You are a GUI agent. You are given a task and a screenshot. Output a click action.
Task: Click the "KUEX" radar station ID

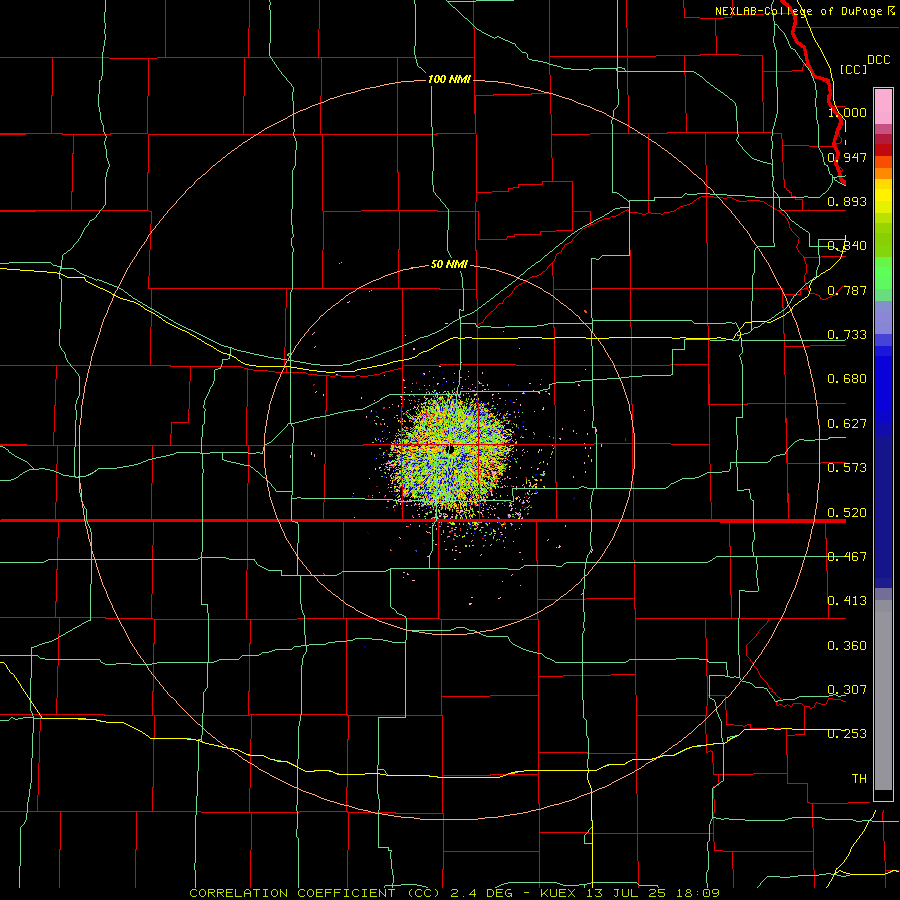(x=560, y=893)
